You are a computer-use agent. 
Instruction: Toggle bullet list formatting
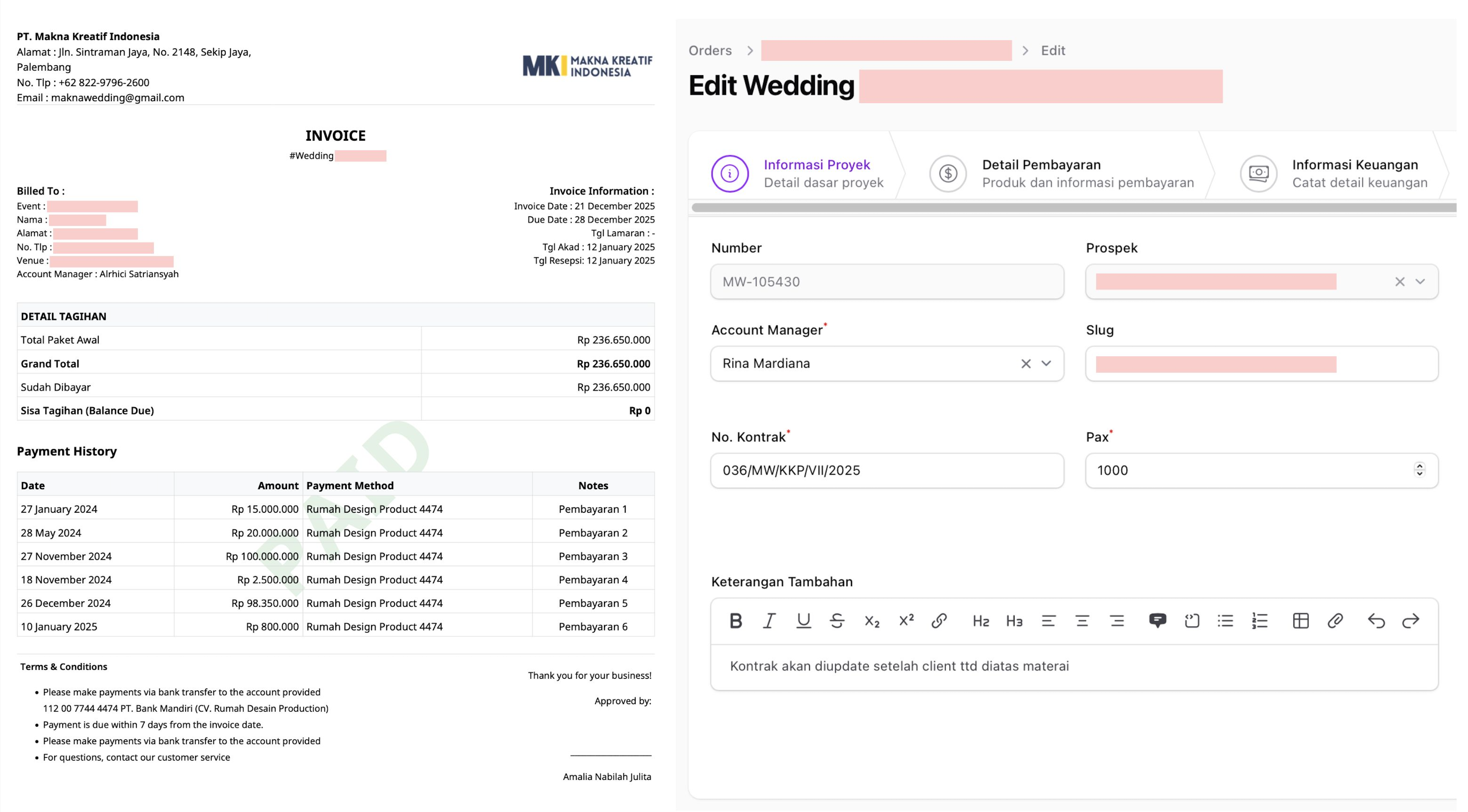[1225, 620]
